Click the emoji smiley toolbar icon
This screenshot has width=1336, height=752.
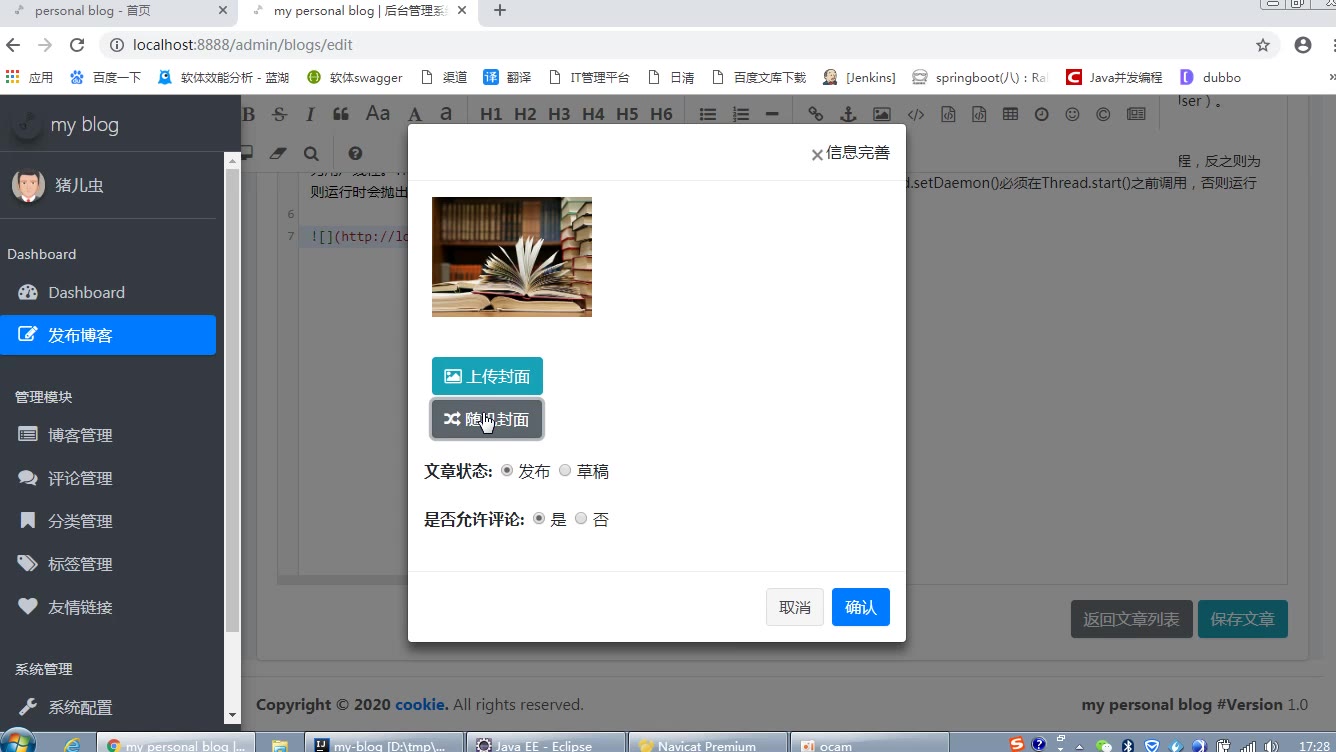1072,114
